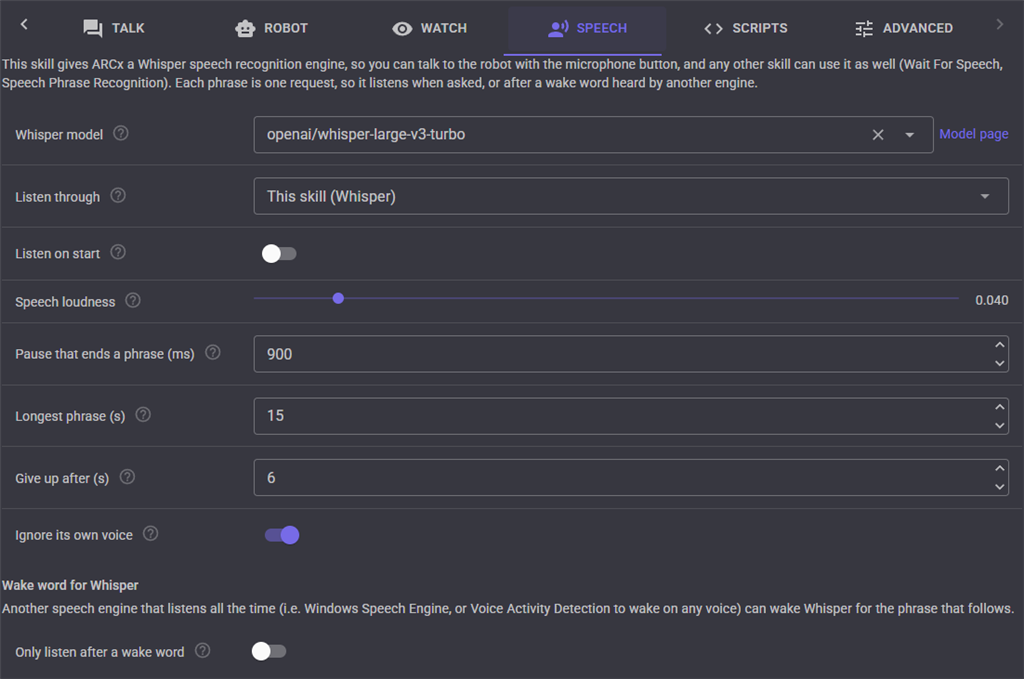Click the openai/whisper-large-v3-turbo model text

point(366,134)
